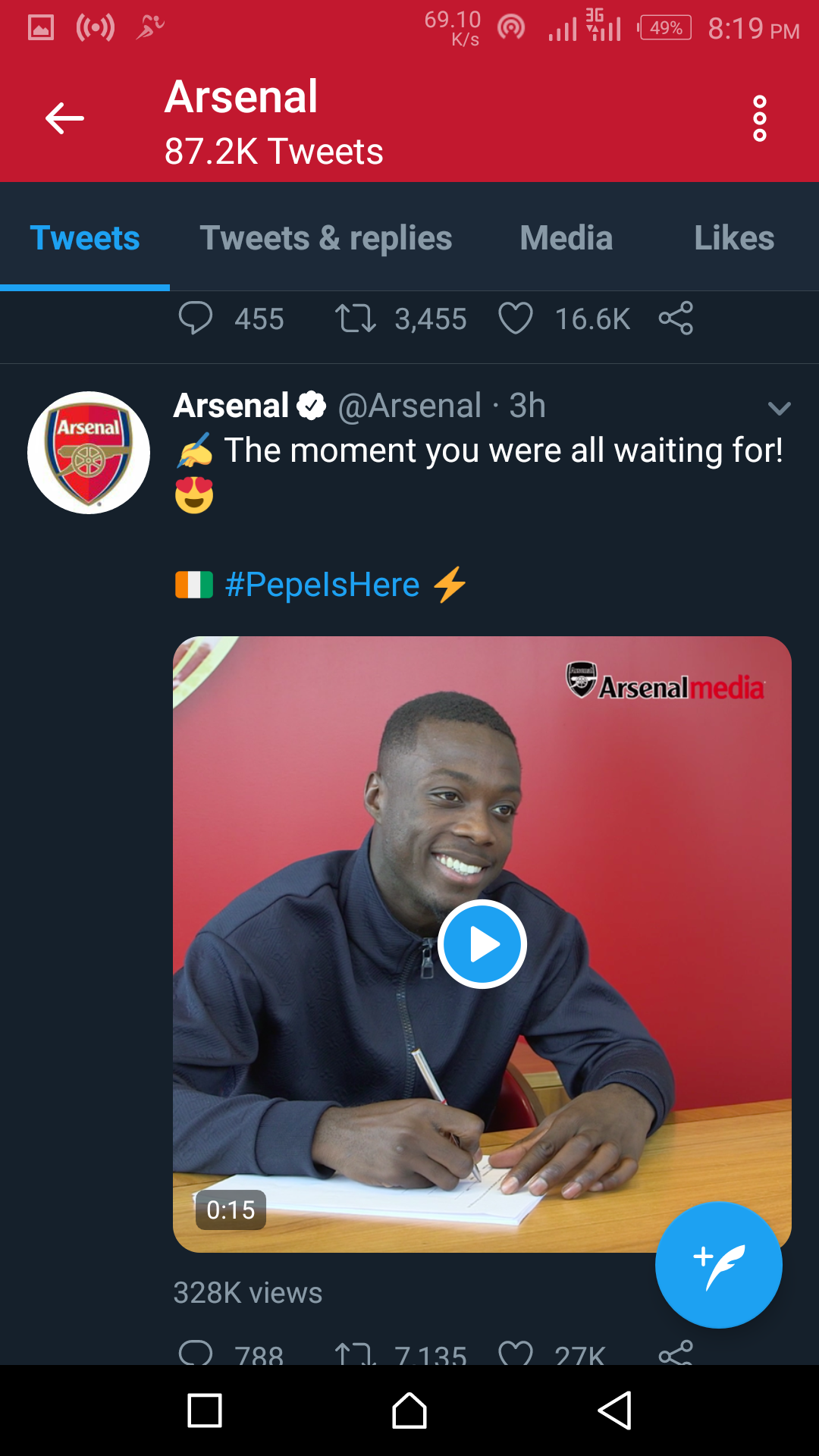The width and height of the screenshot is (819, 1456).
Task: Retweet the tweet with 3,455 retweets
Action: [355, 318]
